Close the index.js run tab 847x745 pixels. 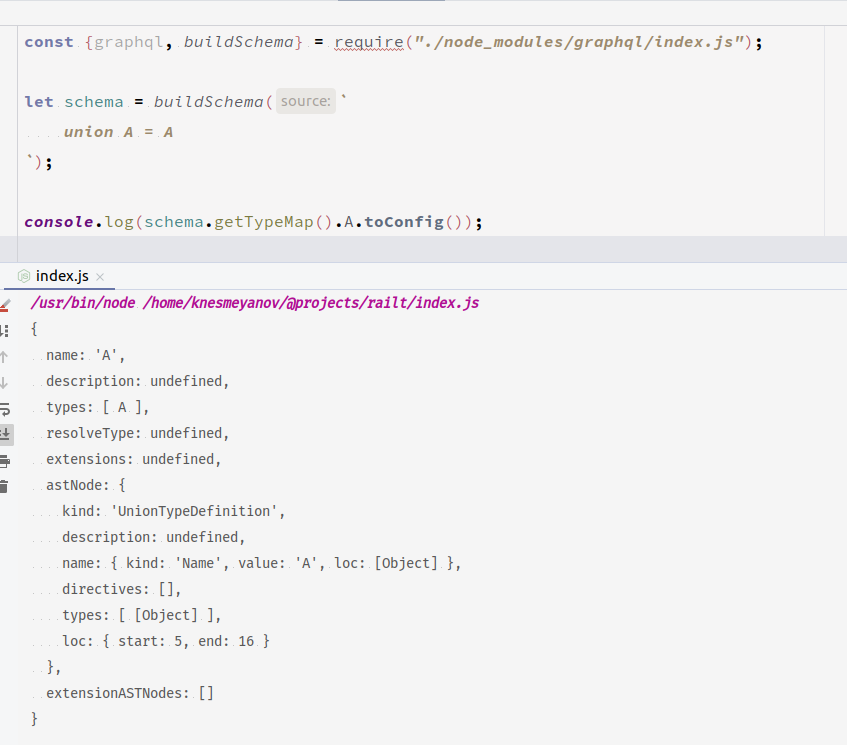point(100,277)
